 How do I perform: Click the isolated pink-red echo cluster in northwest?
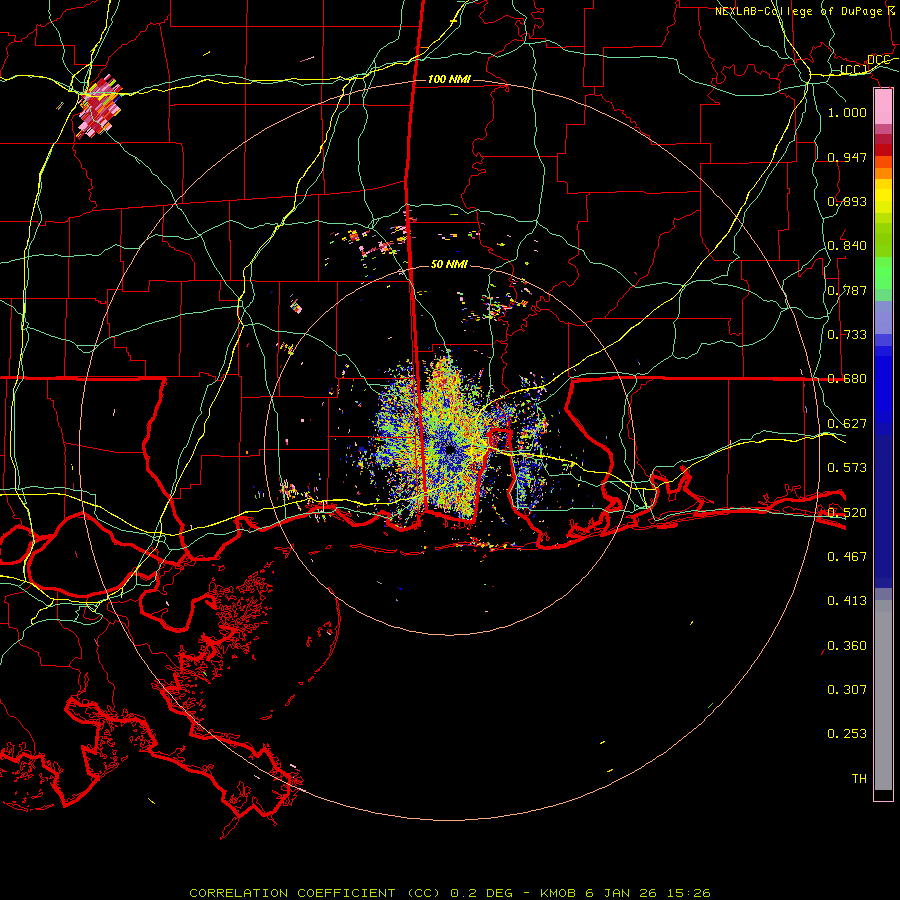(x=99, y=108)
